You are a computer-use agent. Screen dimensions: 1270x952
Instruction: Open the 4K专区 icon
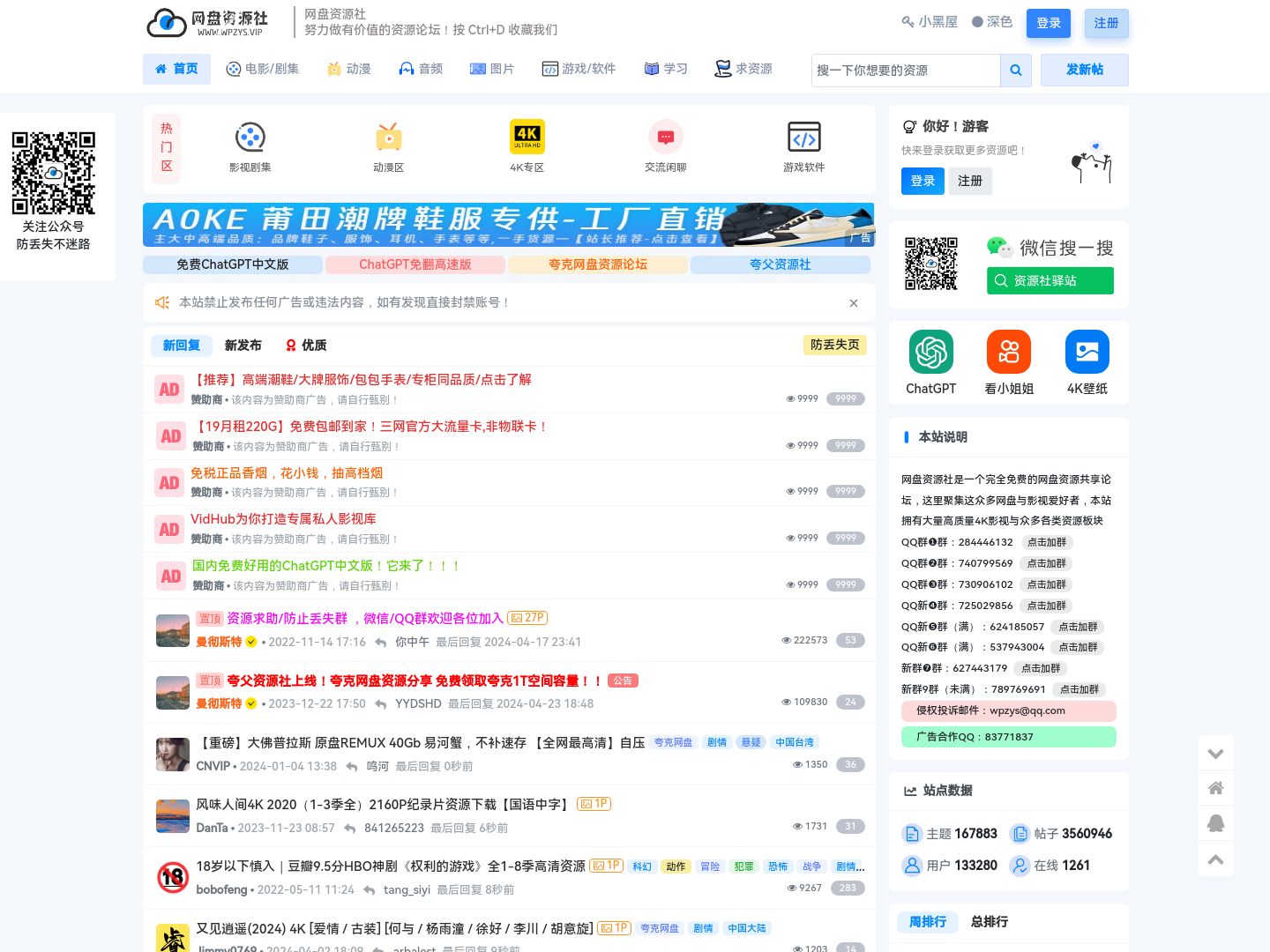(x=527, y=138)
